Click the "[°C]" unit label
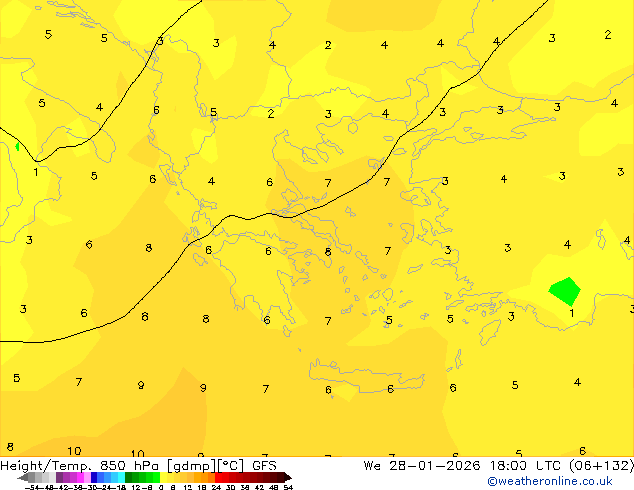The width and height of the screenshot is (634, 490). pos(230,465)
